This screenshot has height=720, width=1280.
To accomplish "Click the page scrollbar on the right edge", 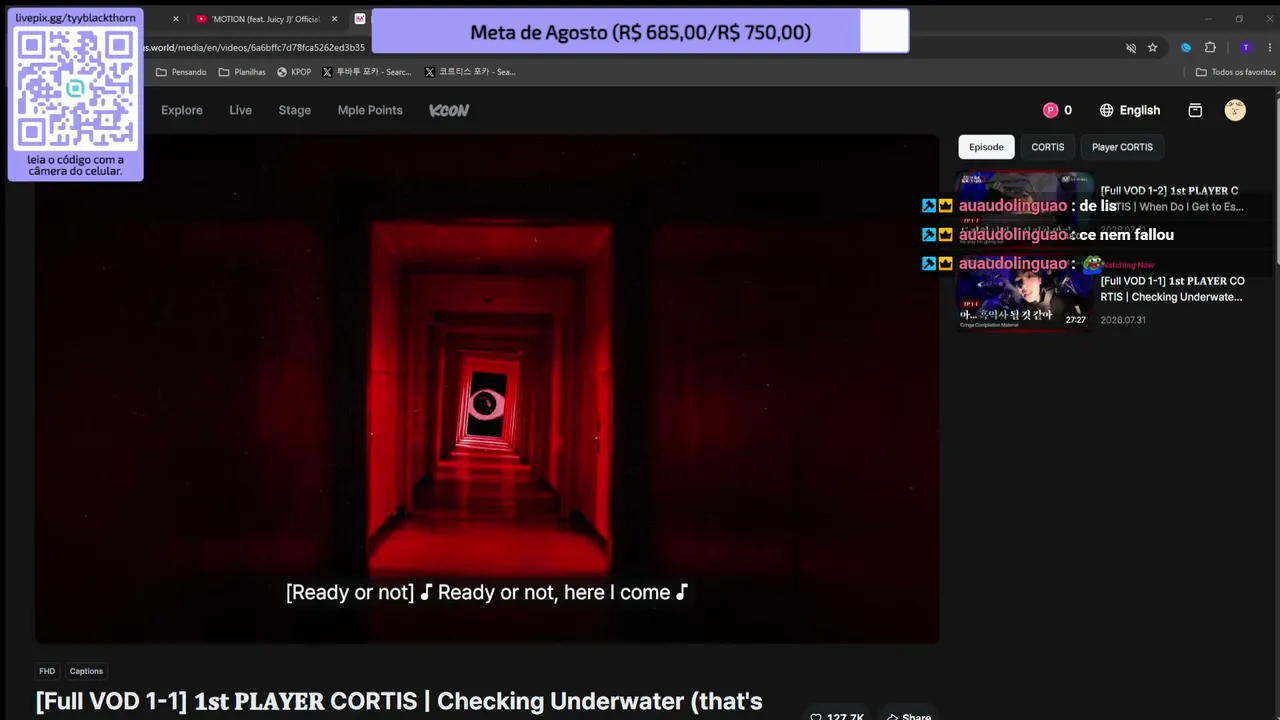I will 1276,180.
